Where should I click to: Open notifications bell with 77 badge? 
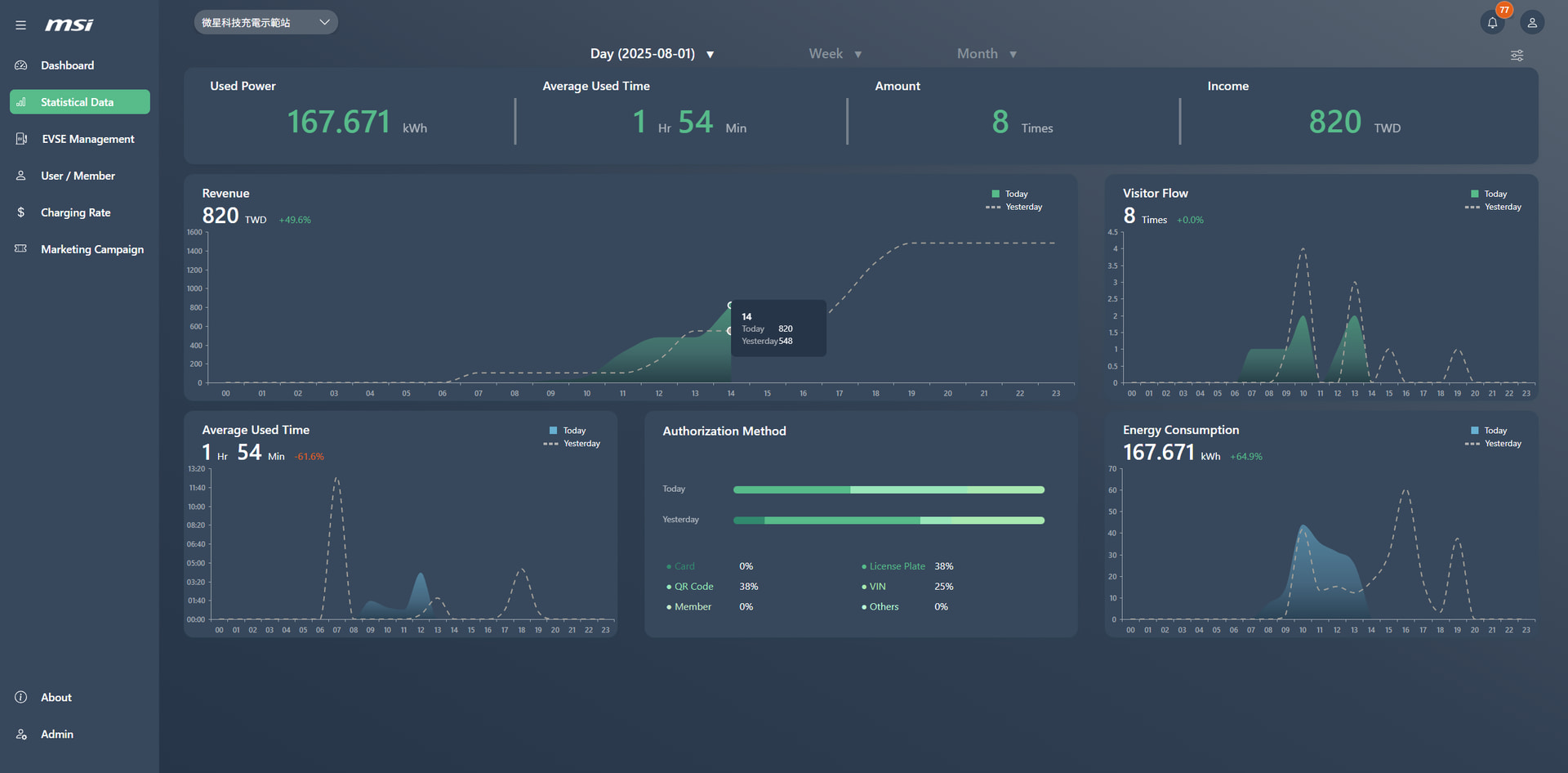(x=1493, y=22)
